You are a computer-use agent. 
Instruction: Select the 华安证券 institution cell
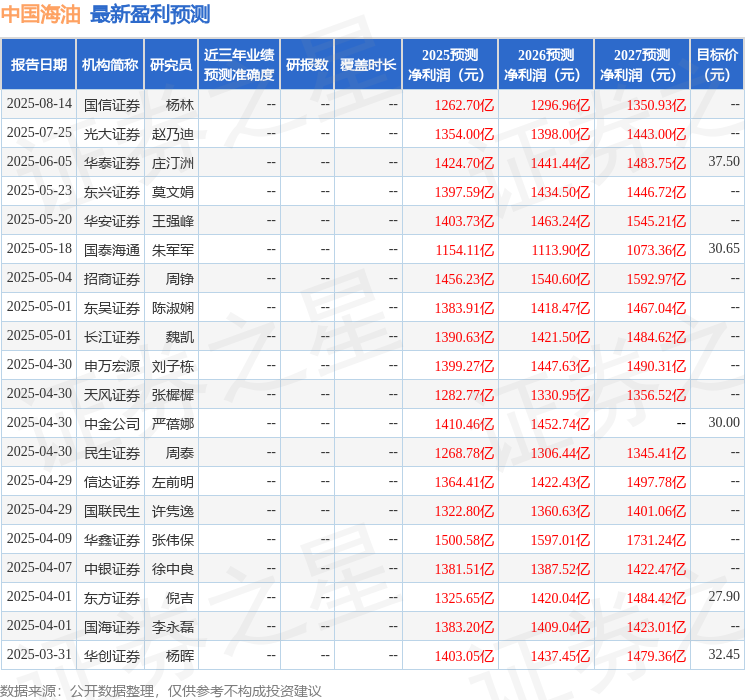112,221
